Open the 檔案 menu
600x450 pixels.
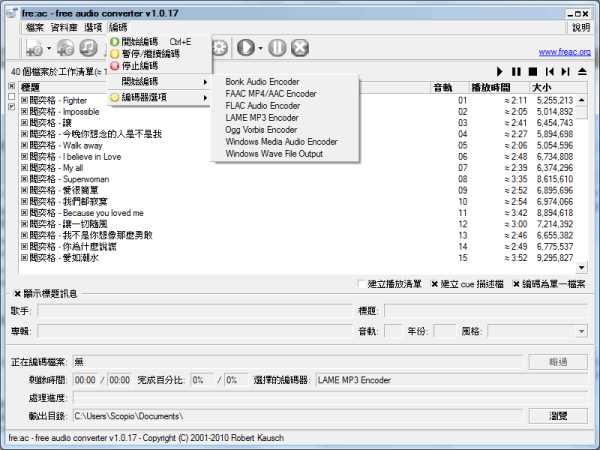pyautogui.click(x=35, y=28)
